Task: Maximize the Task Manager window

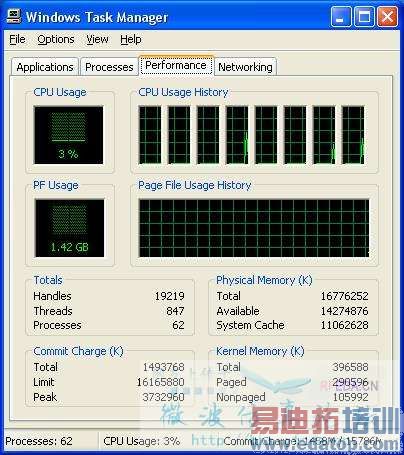Action: coord(364,17)
